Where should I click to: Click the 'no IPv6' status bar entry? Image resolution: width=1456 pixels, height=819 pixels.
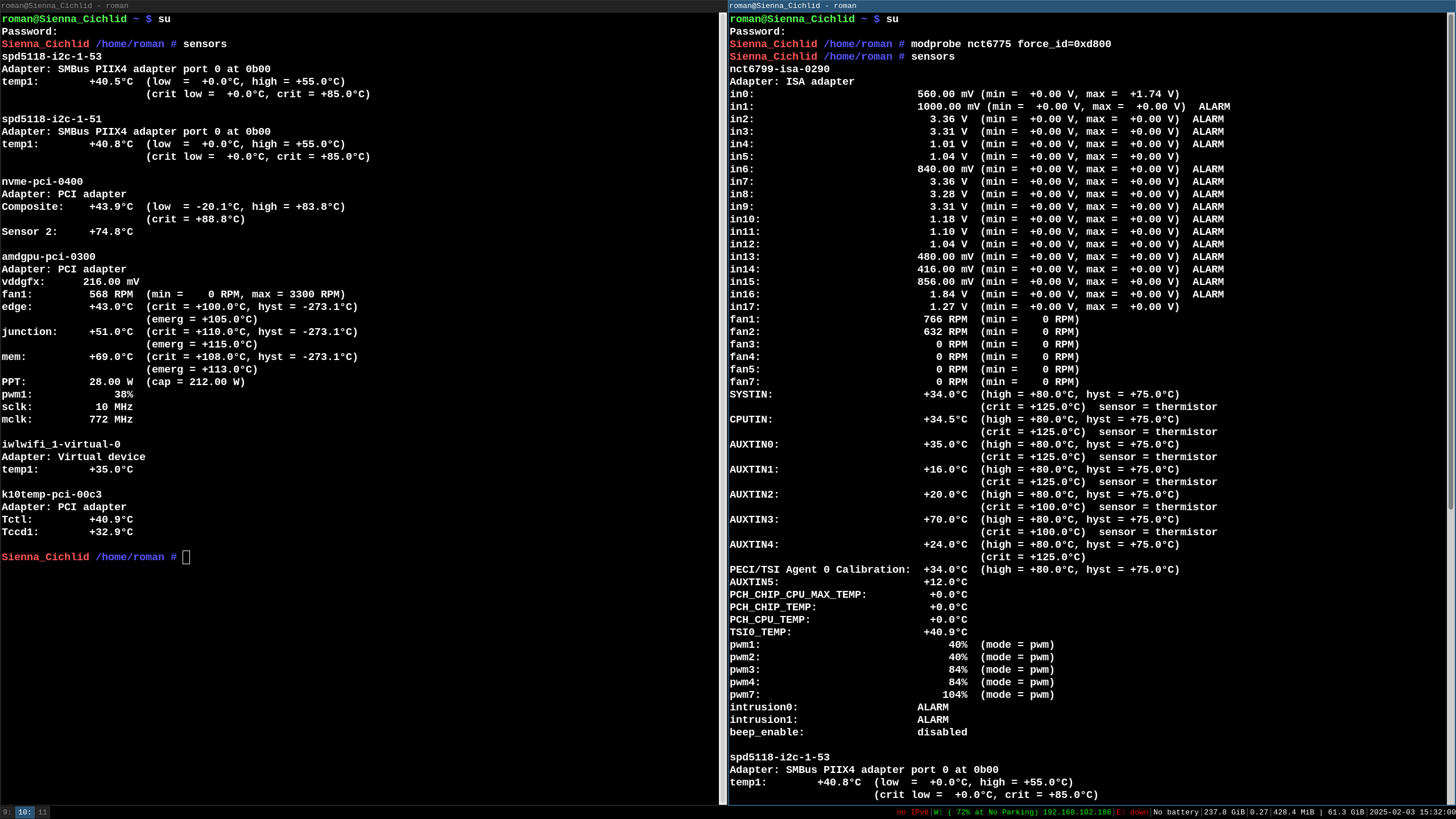click(x=912, y=812)
